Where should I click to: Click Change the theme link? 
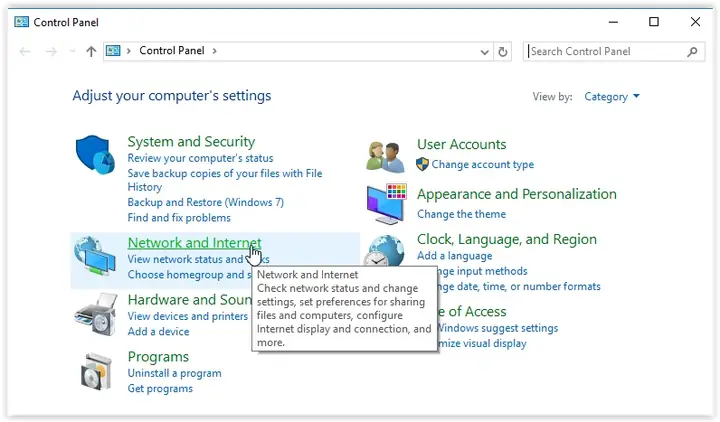(461, 214)
